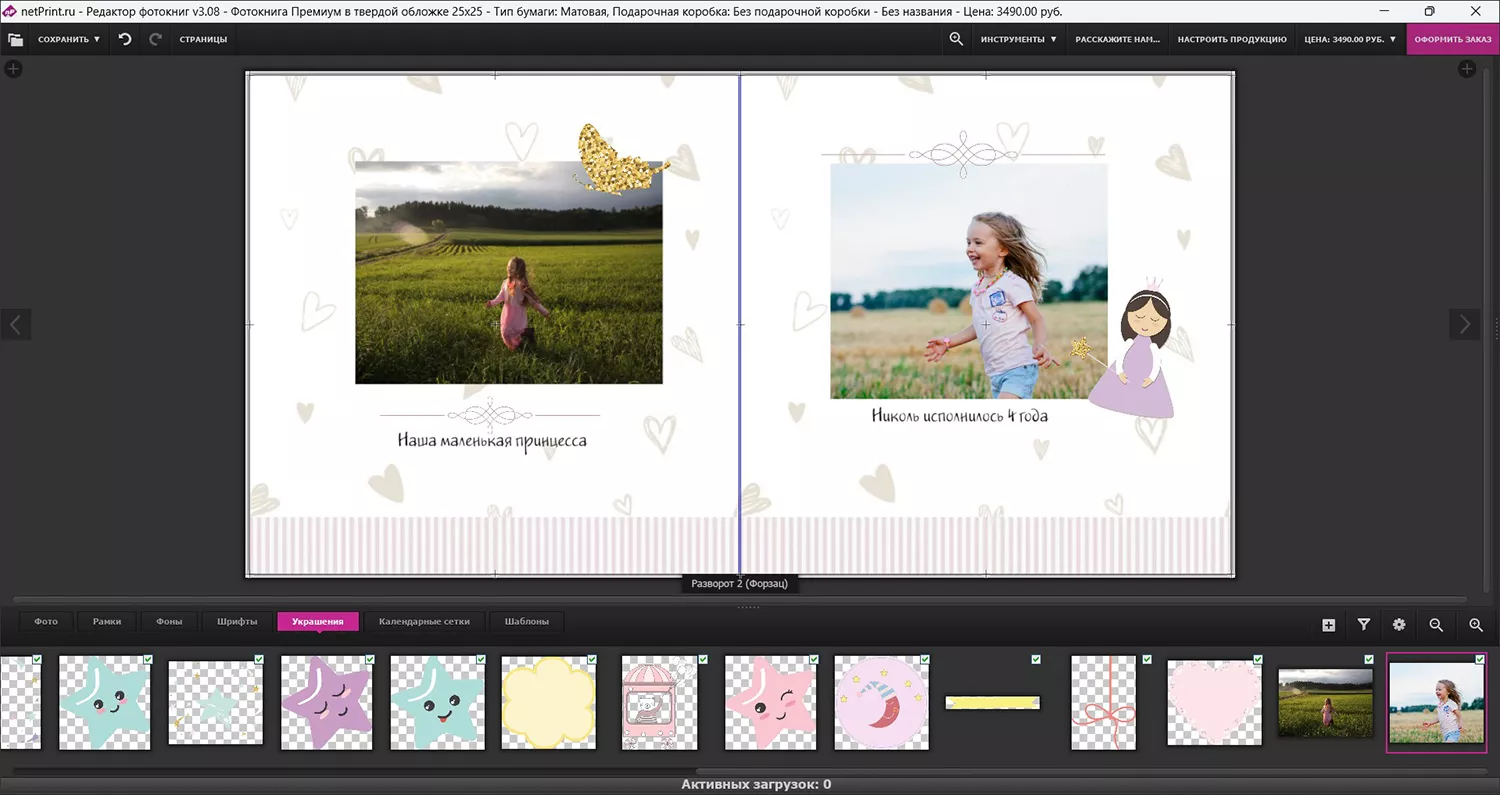Viewport: 1500px width, 795px height.
Task: Open the panel settings gear icon
Action: pyautogui.click(x=1399, y=625)
